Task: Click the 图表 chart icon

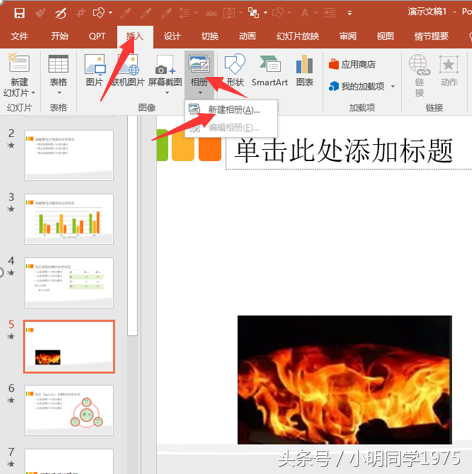Action: pyautogui.click(x=304, y=64)
